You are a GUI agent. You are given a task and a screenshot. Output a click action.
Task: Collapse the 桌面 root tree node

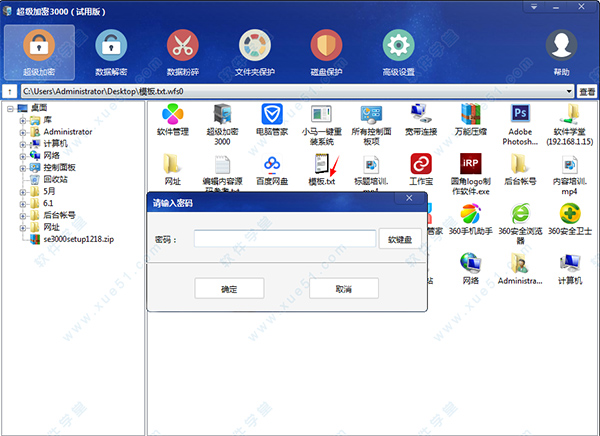[x=10, y=108]
